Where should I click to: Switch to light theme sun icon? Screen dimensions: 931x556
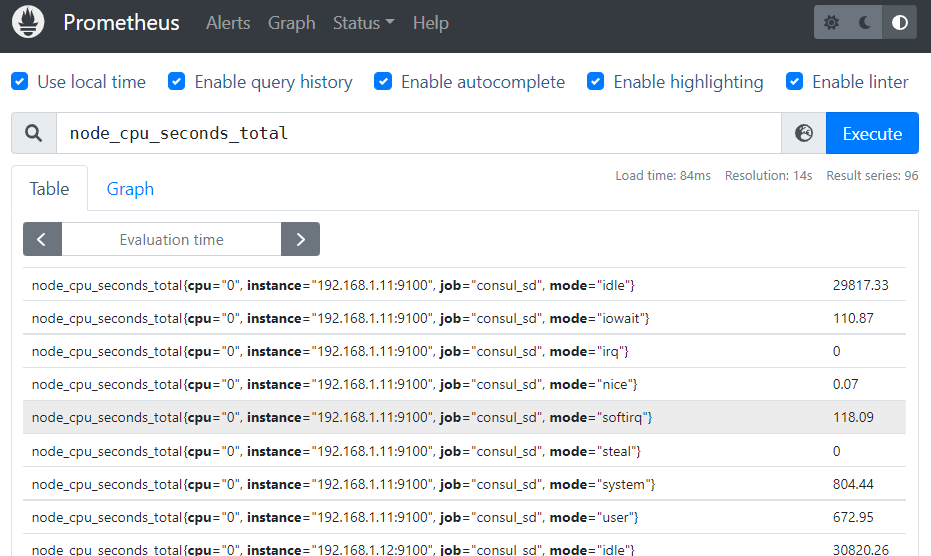[x=831, y=23]
